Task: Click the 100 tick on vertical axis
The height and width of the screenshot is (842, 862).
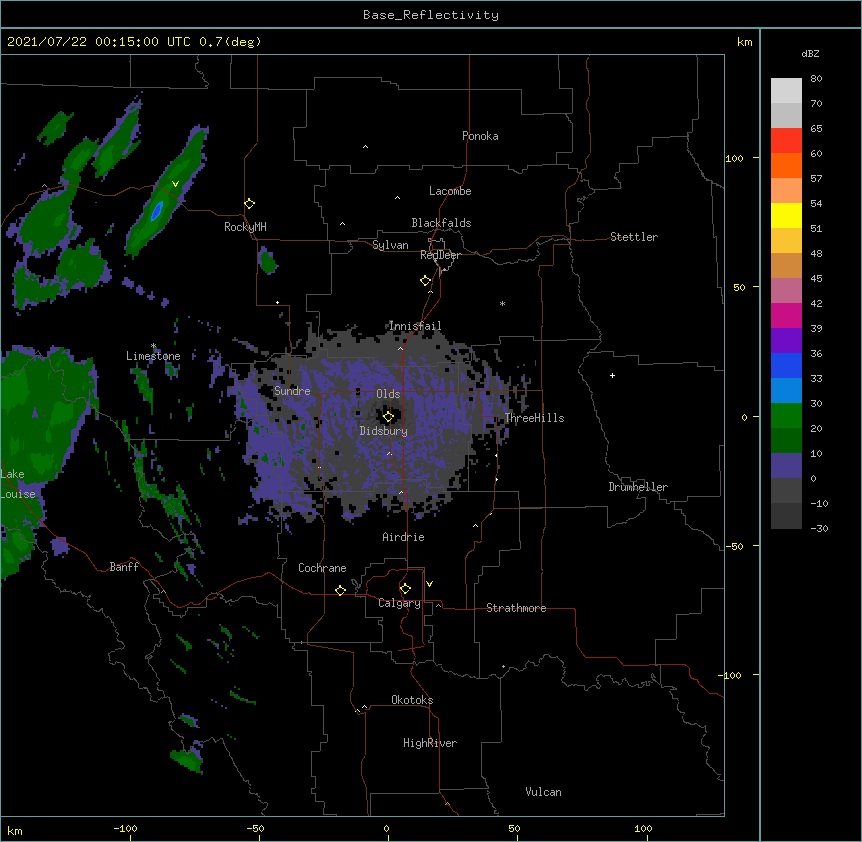Action: tap(734, 158)
